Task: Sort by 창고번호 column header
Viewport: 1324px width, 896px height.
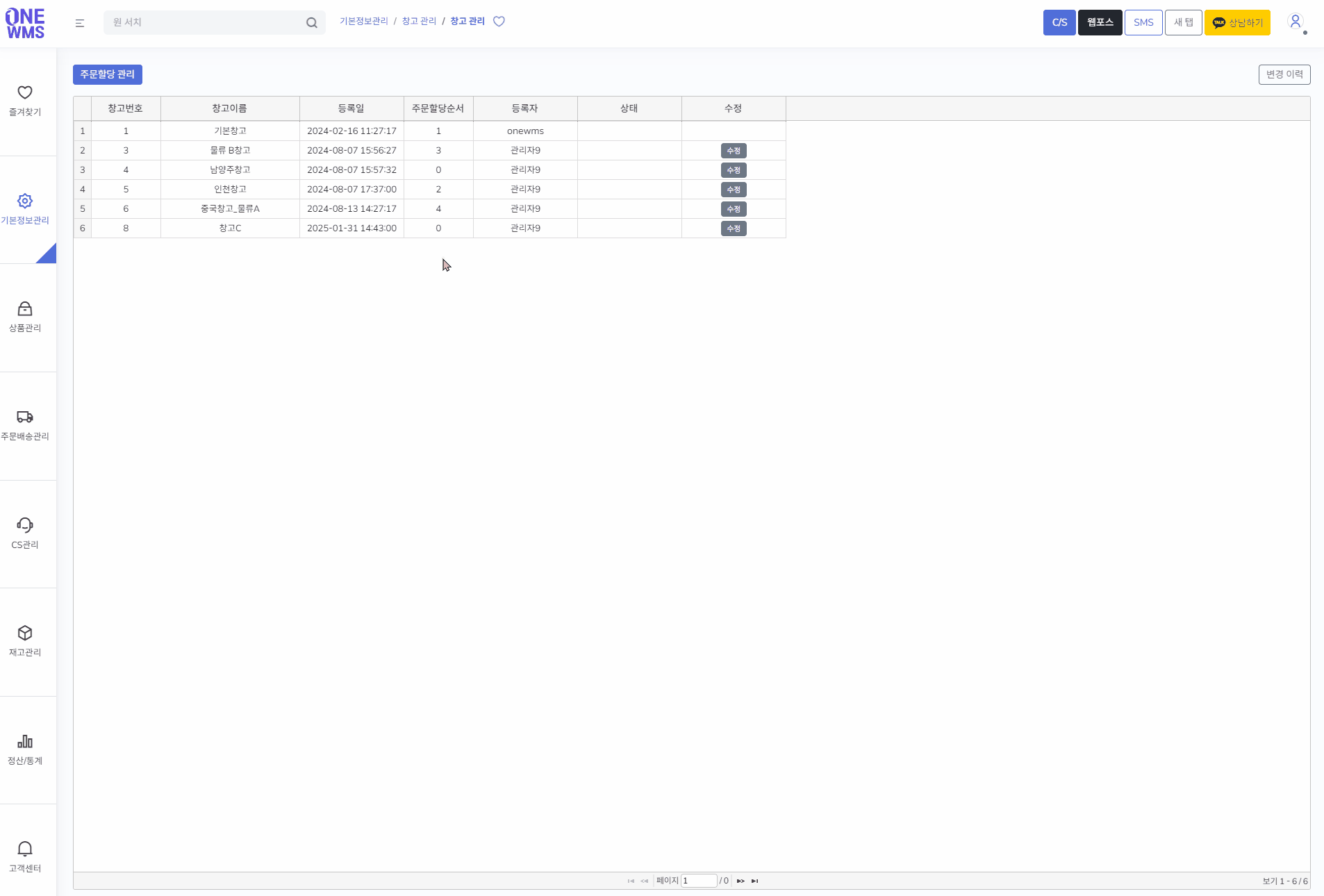Action: [126, 108]
